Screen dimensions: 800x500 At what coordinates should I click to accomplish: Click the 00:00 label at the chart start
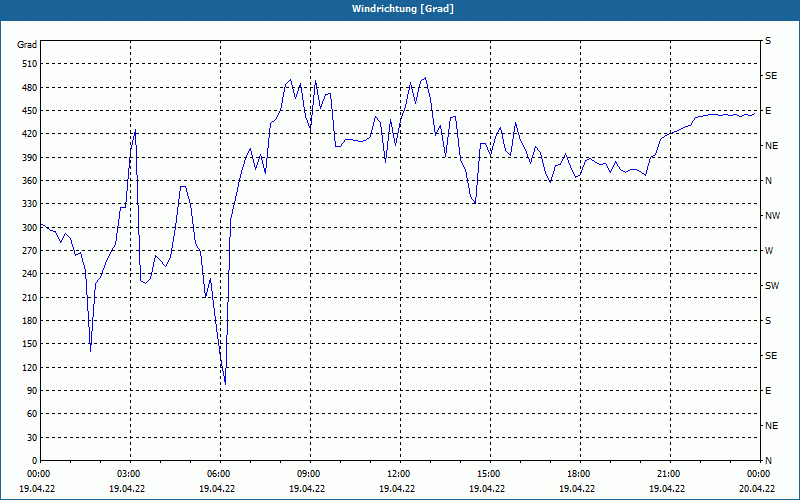(37, 474)
